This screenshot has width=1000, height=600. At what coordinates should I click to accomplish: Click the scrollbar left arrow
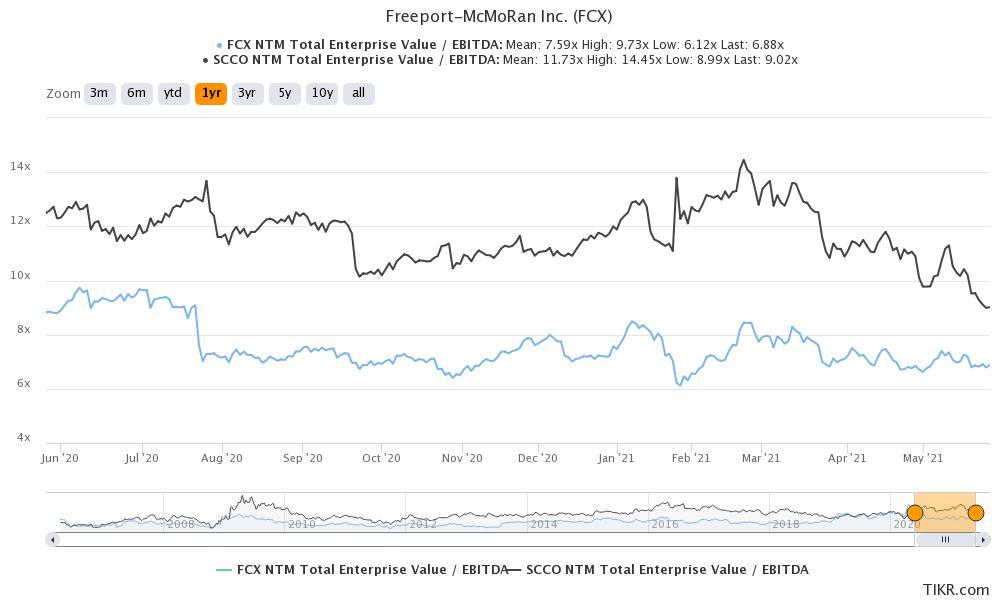[x=52, y=540]
